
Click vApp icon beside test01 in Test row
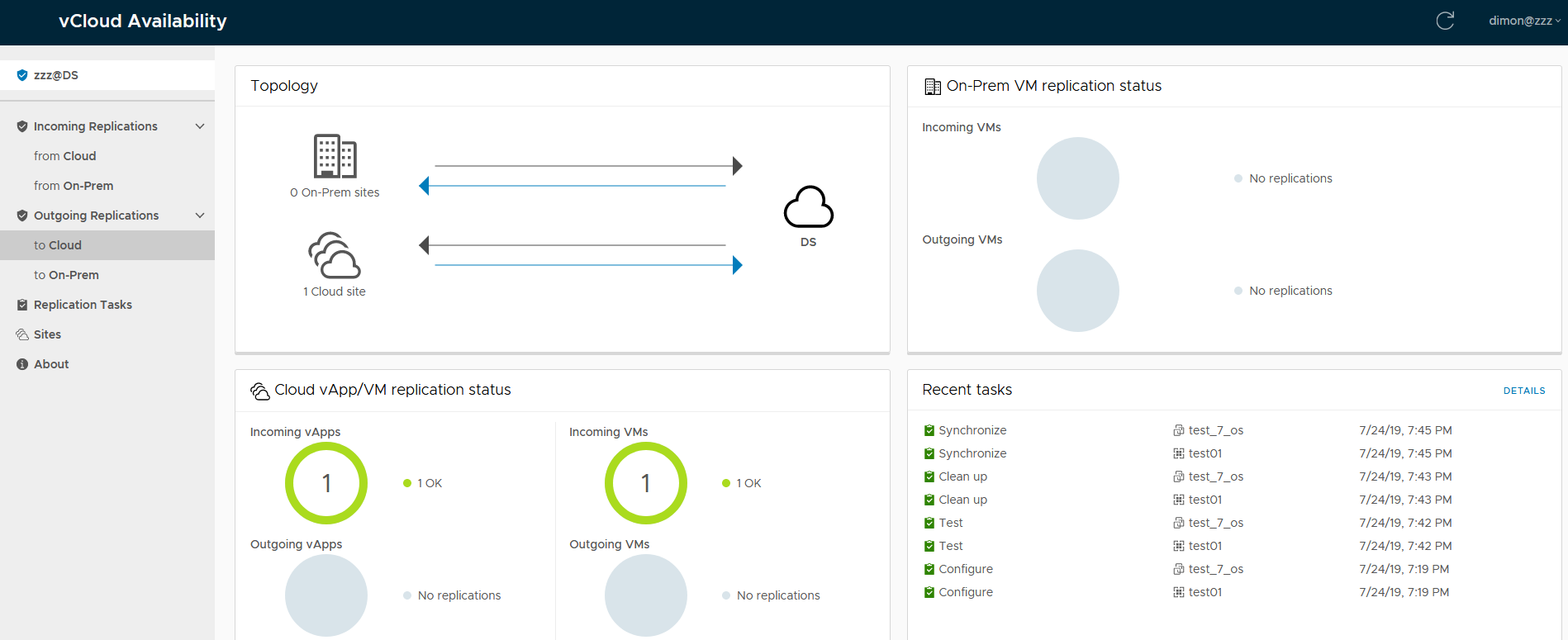click(x=1179, y=546)
